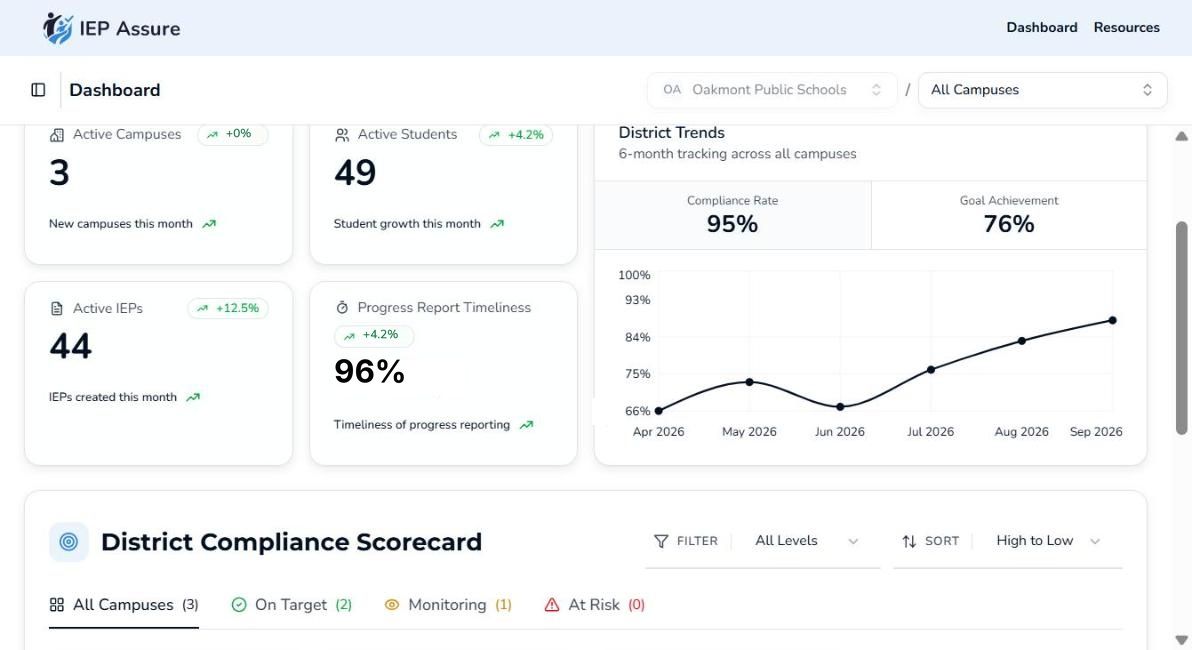Click the scrollbar up arrow

pyautogui.click(x=1181, y=137)
